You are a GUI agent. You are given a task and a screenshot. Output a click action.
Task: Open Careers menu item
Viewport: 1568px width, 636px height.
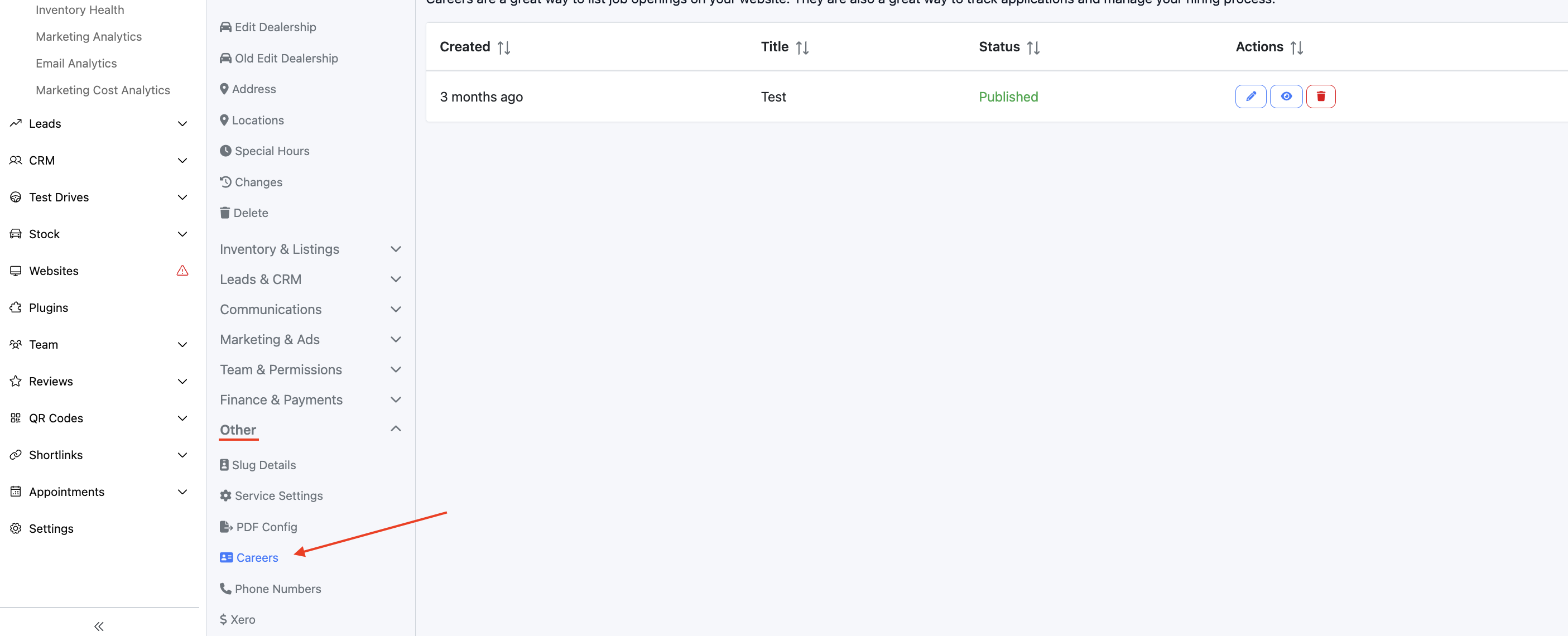click(256, 557)
